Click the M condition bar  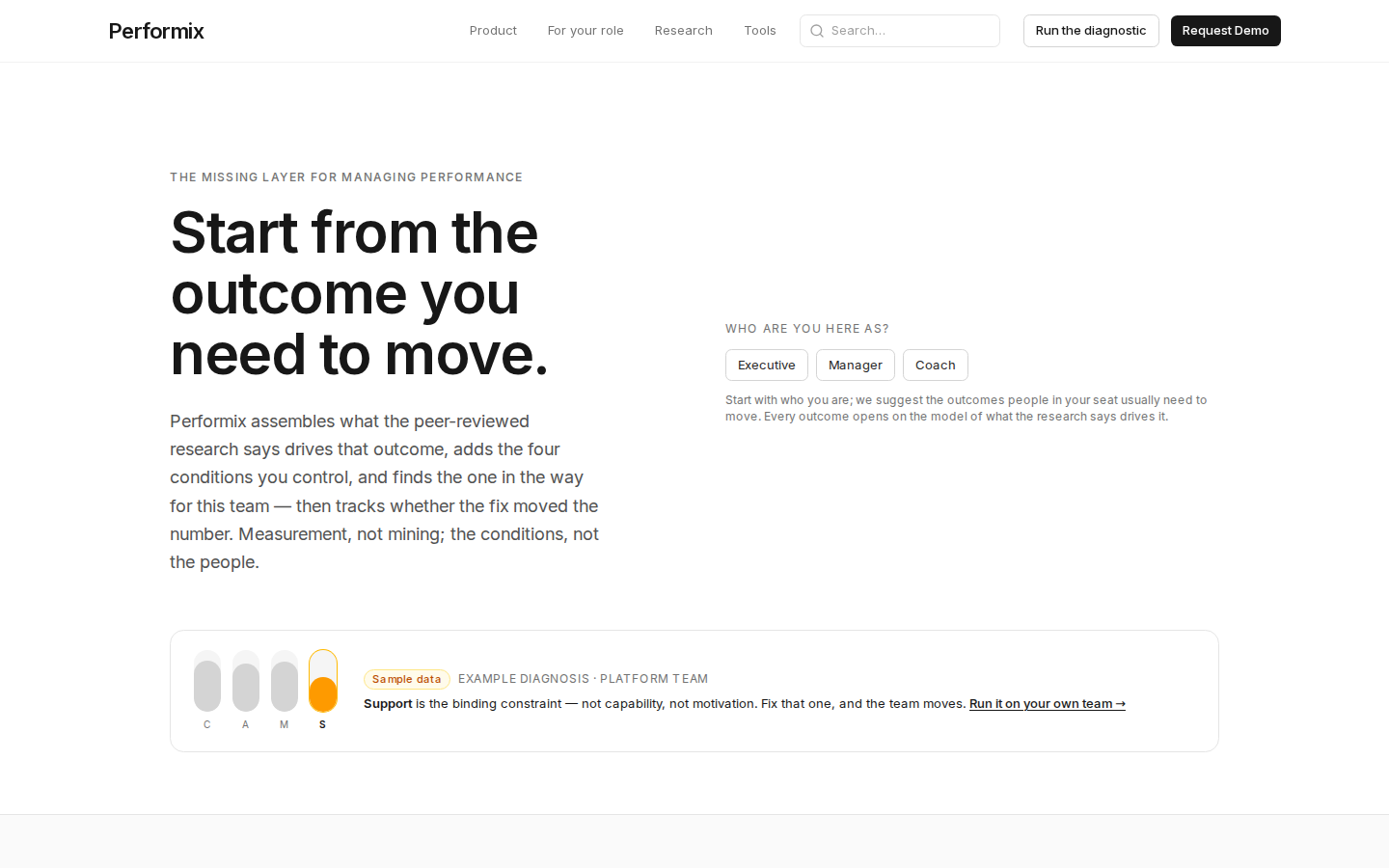click(x=285, y=681)
